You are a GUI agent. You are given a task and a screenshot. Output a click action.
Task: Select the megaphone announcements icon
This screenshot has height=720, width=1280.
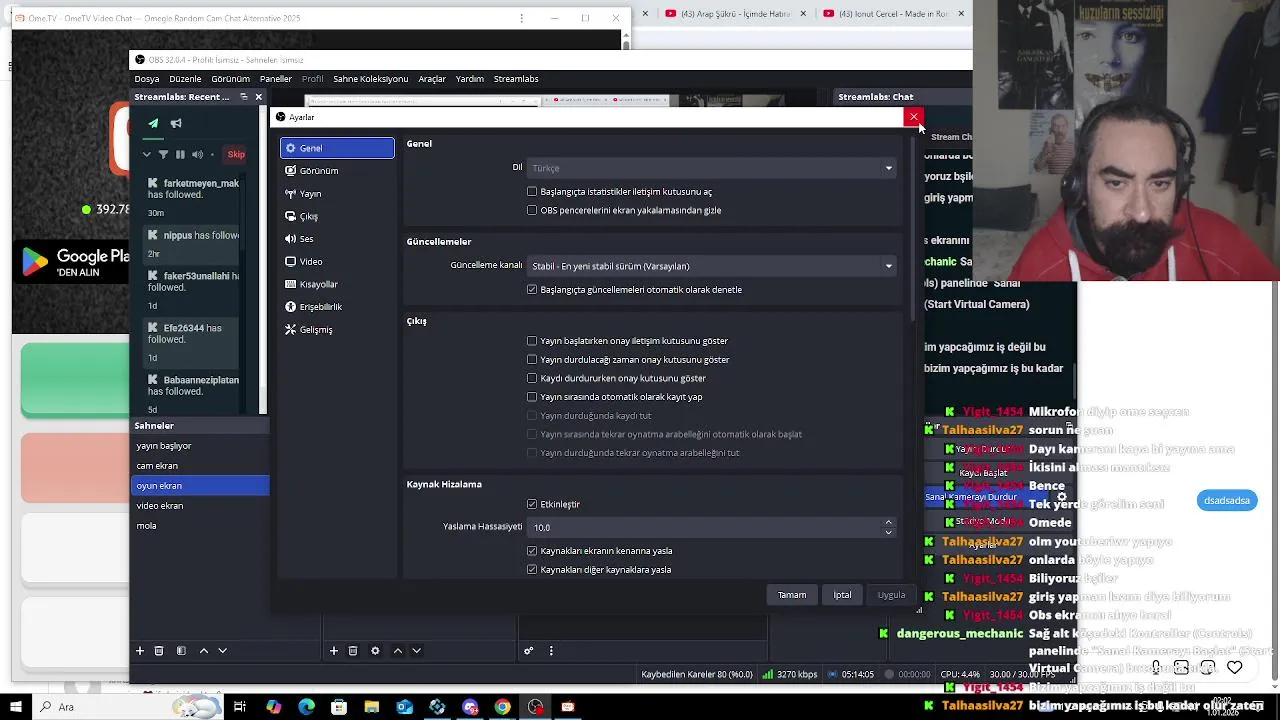(x=176, y=124)
